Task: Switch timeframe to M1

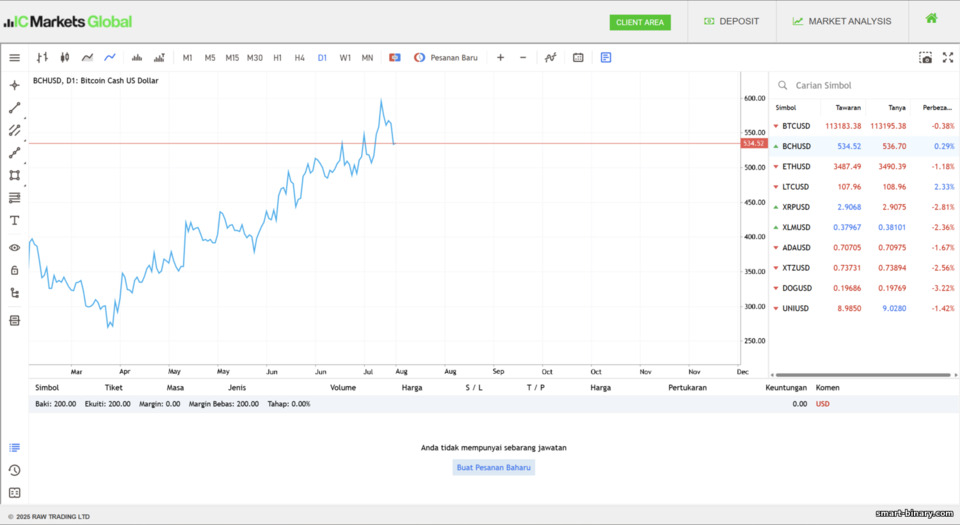Action: tap(187, 58)
